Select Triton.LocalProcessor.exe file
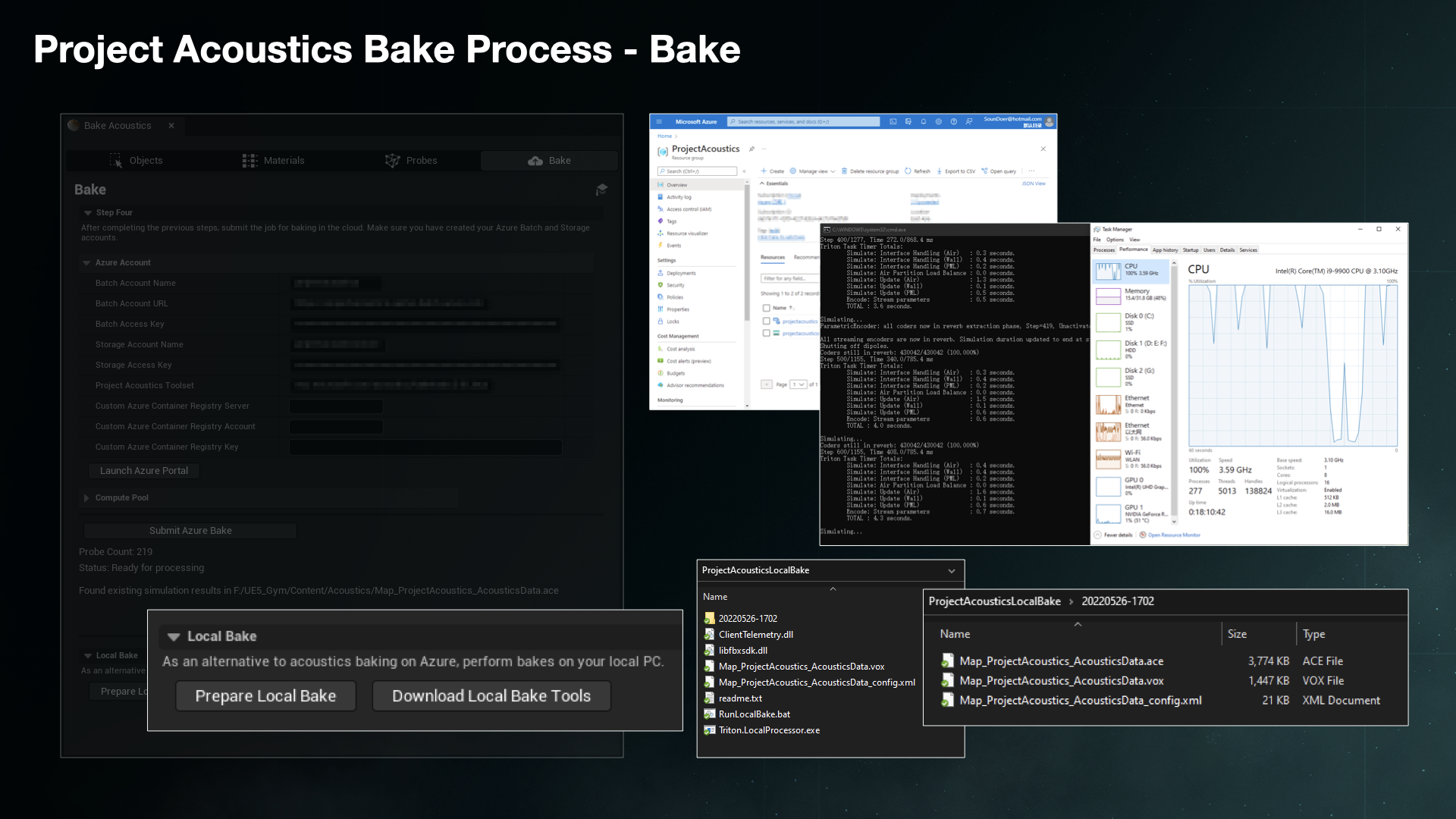The image size is (1456, 819). point(762,730)
